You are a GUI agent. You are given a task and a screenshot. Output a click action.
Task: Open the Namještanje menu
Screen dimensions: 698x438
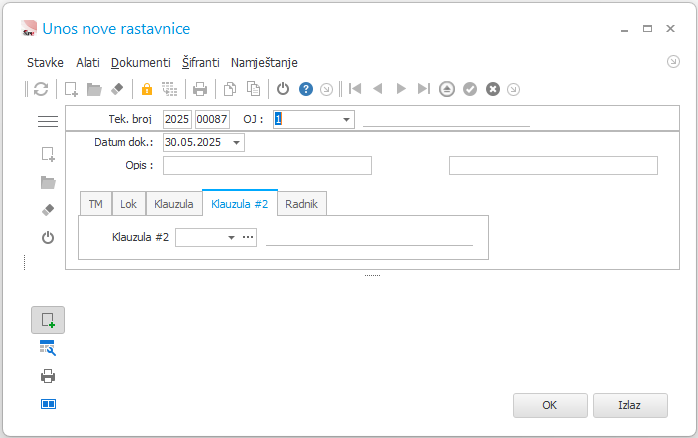click(264, 63)
